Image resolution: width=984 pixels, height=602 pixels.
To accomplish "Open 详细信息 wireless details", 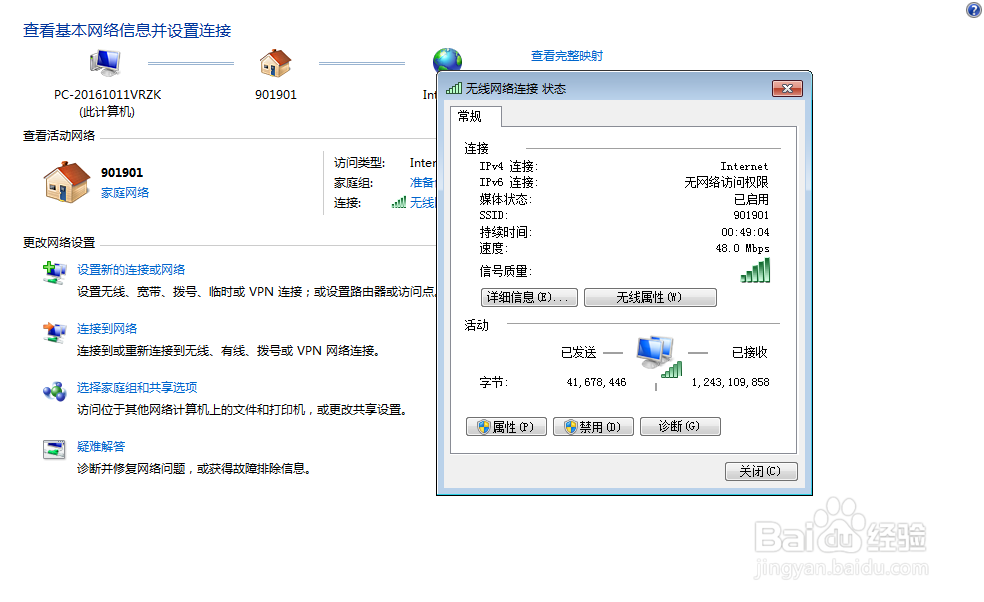I will click(x=529, y=297).
